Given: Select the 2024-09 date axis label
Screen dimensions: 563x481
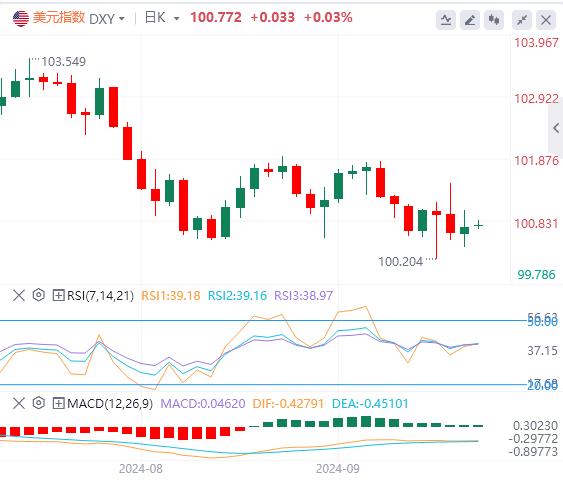Looking at the screenshot, I should pos(338,469).
